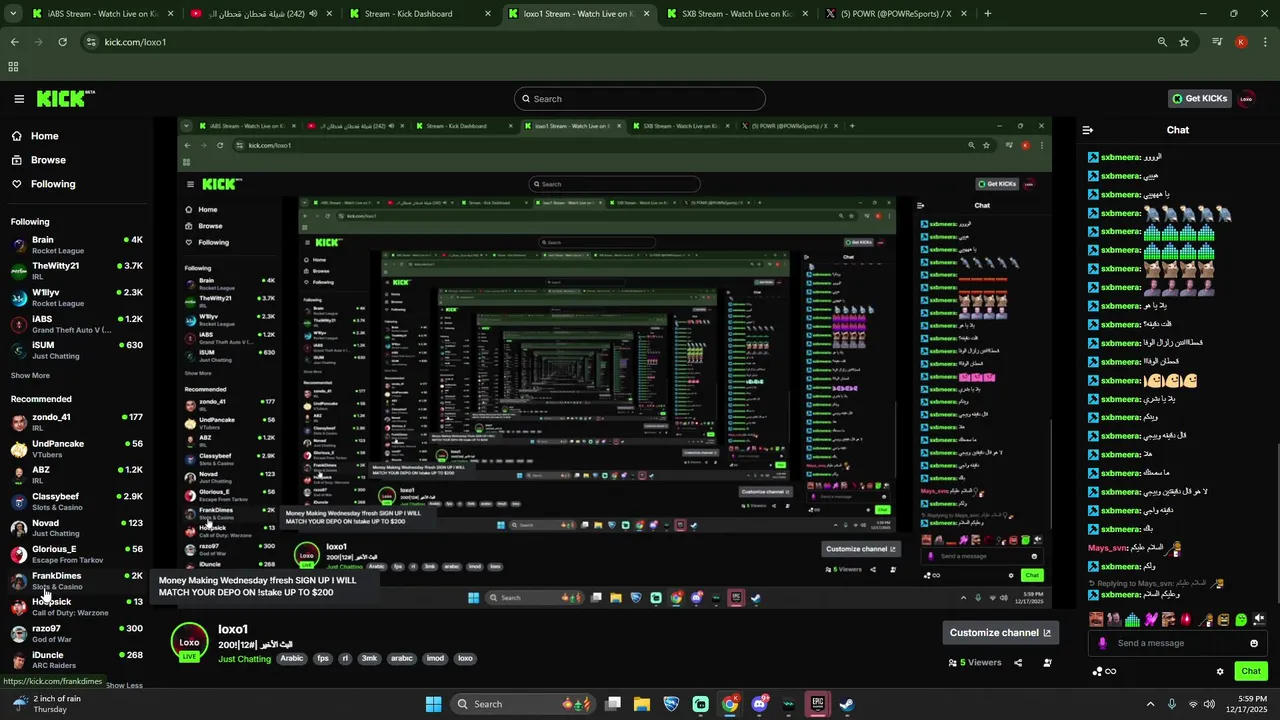This screenshot has height=720, width=1280.
Task: Open the hamburger sidebar menu
Action: point(19,99)
